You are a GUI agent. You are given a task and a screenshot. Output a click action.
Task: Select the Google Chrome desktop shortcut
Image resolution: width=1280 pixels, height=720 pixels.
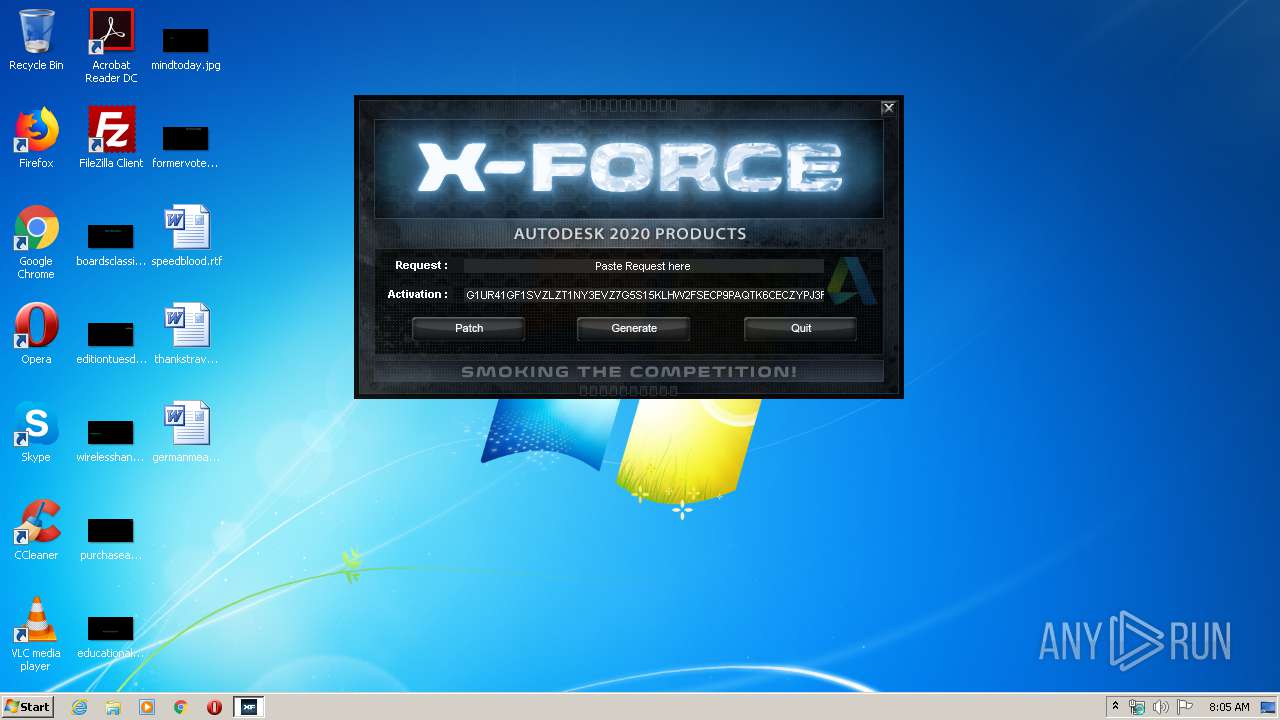[x=36, y=242]
